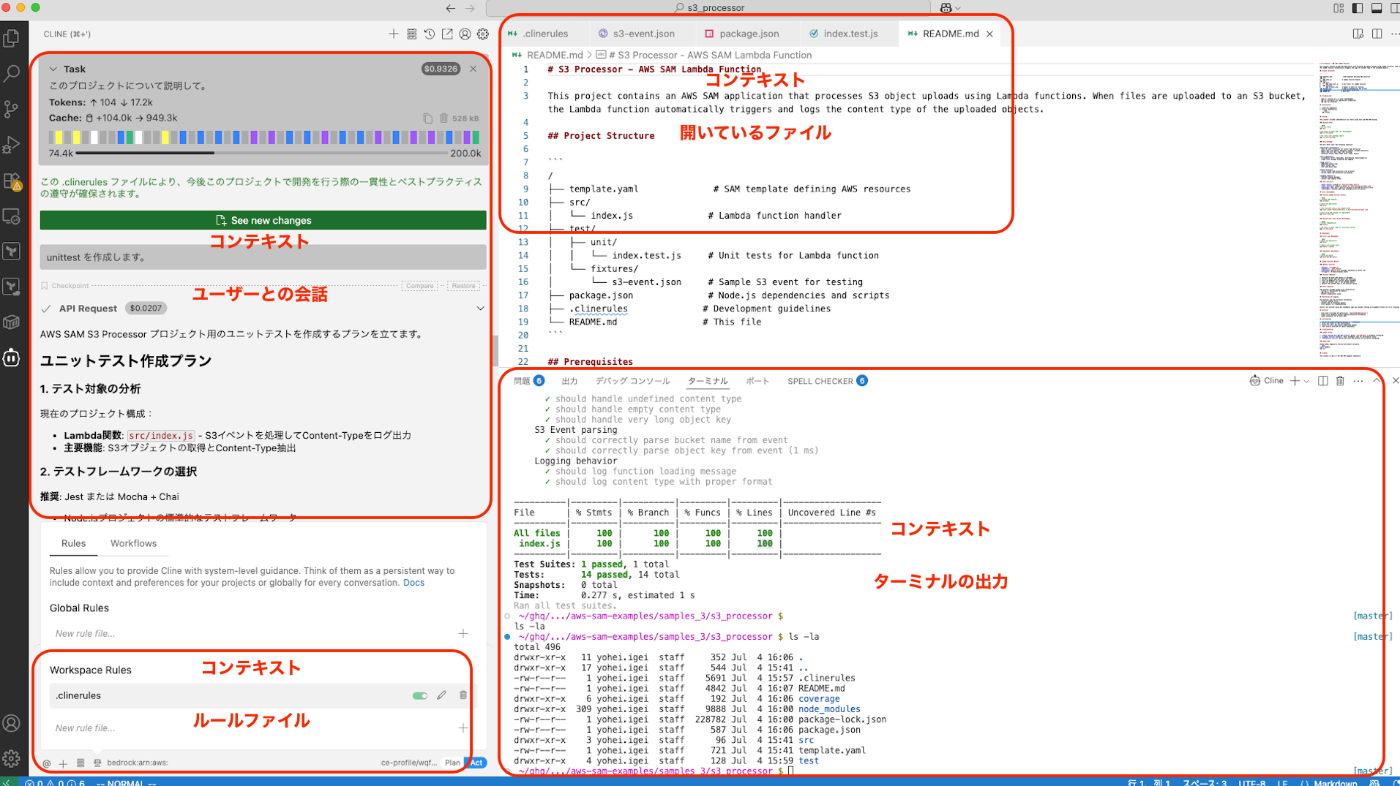Open the Extensions view with warning badge

click(12, 181)
